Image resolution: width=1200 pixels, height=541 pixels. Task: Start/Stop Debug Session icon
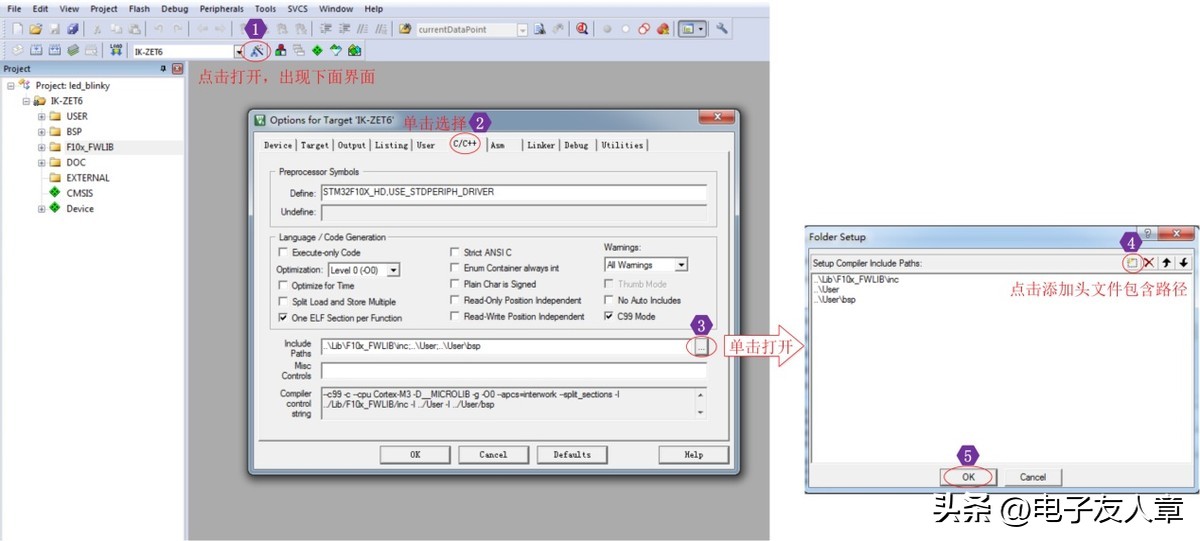582,29
